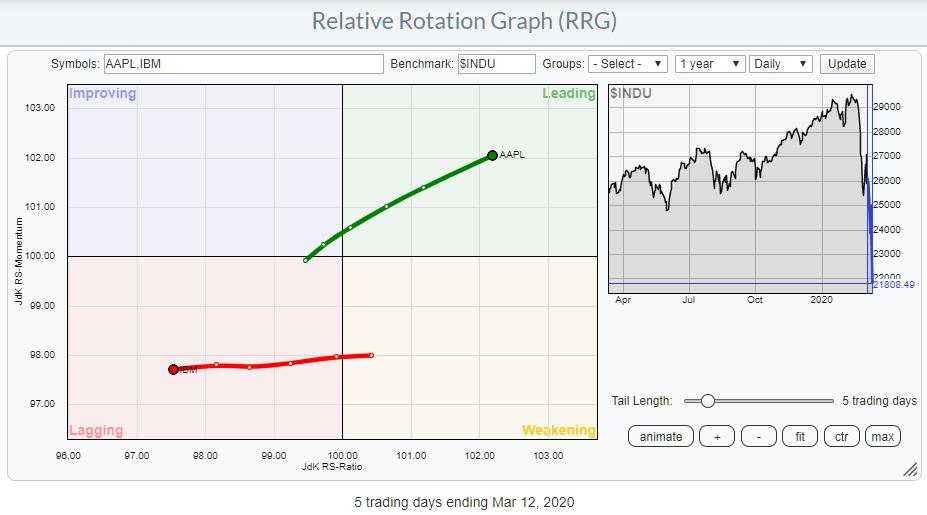Open the Groups select dropdown
This screenshot has width=927, height=515.
pos(628,64)
